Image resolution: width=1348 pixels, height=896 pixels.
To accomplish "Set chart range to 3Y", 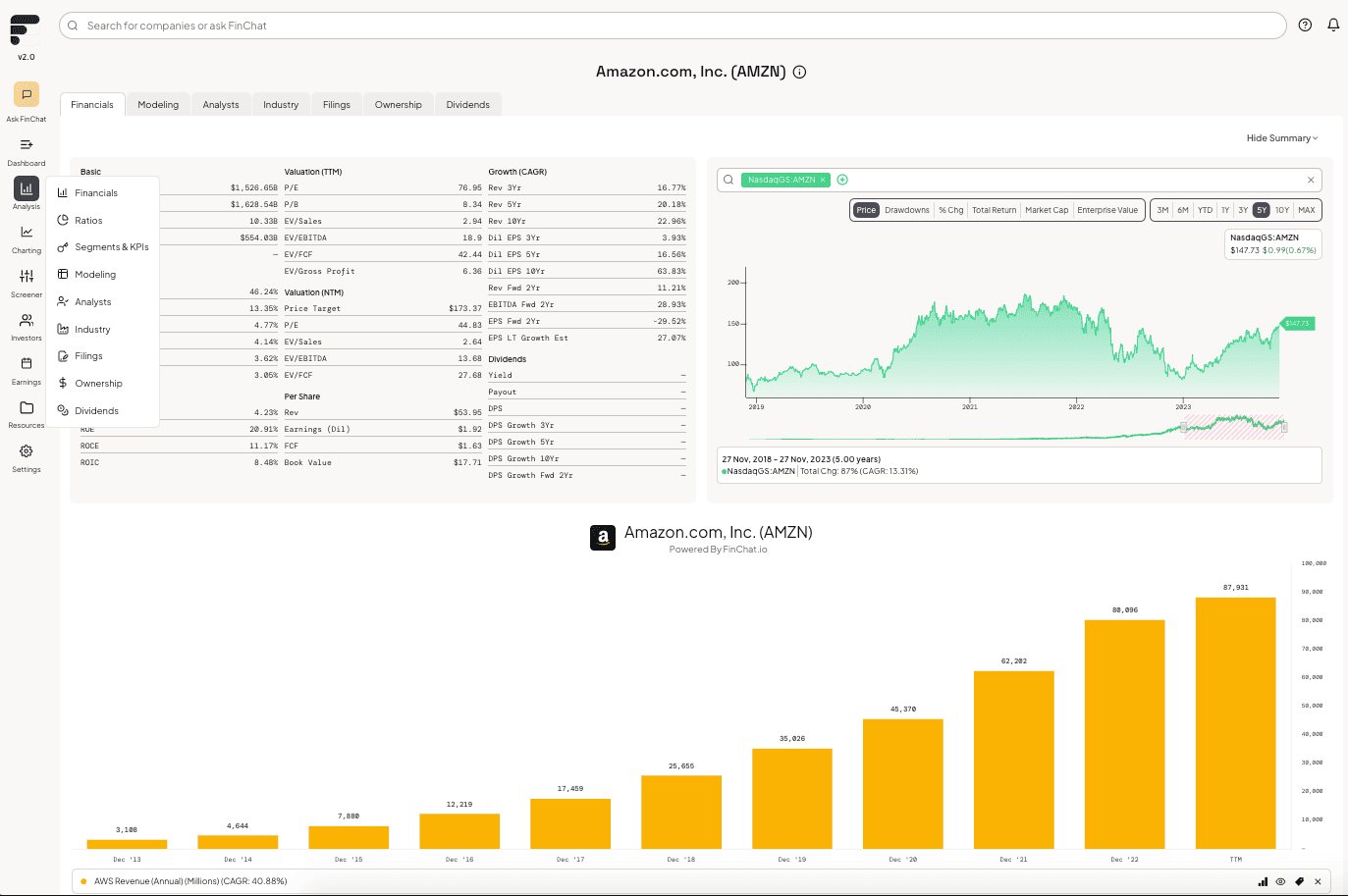I will pos(1243,210).
